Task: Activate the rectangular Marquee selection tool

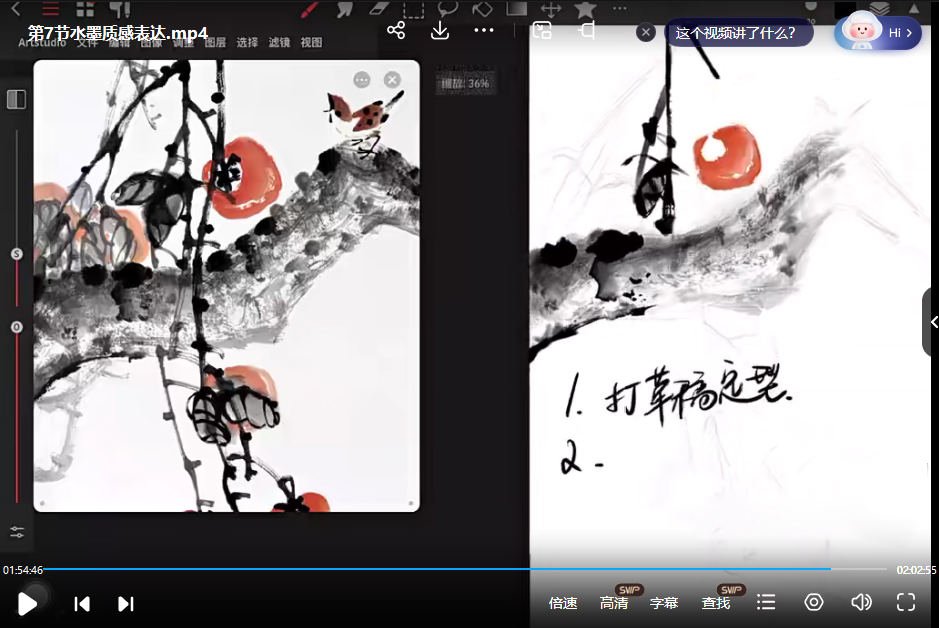Action: point(412,8)
